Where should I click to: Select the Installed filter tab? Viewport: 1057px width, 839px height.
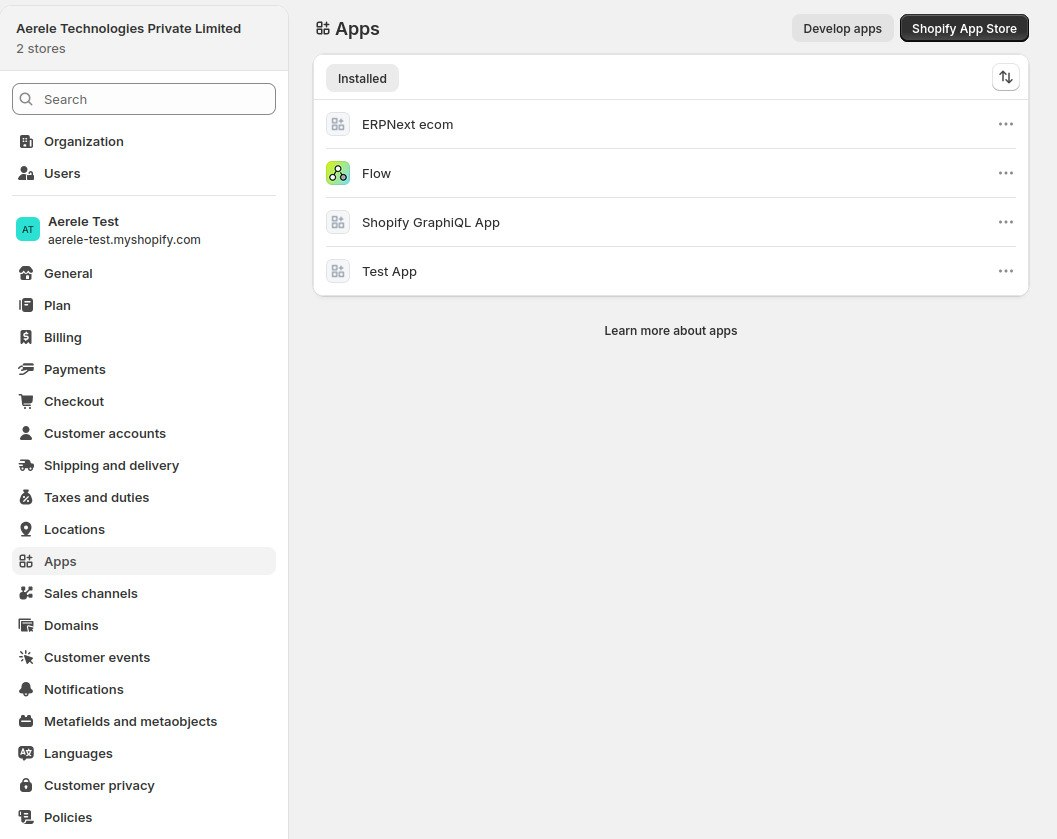click(x=362, y=78)
